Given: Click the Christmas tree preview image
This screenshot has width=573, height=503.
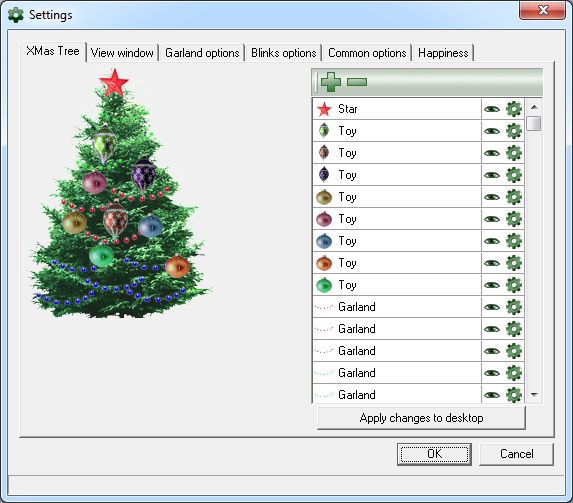Looking at the screenshot, I should point(119,194).
